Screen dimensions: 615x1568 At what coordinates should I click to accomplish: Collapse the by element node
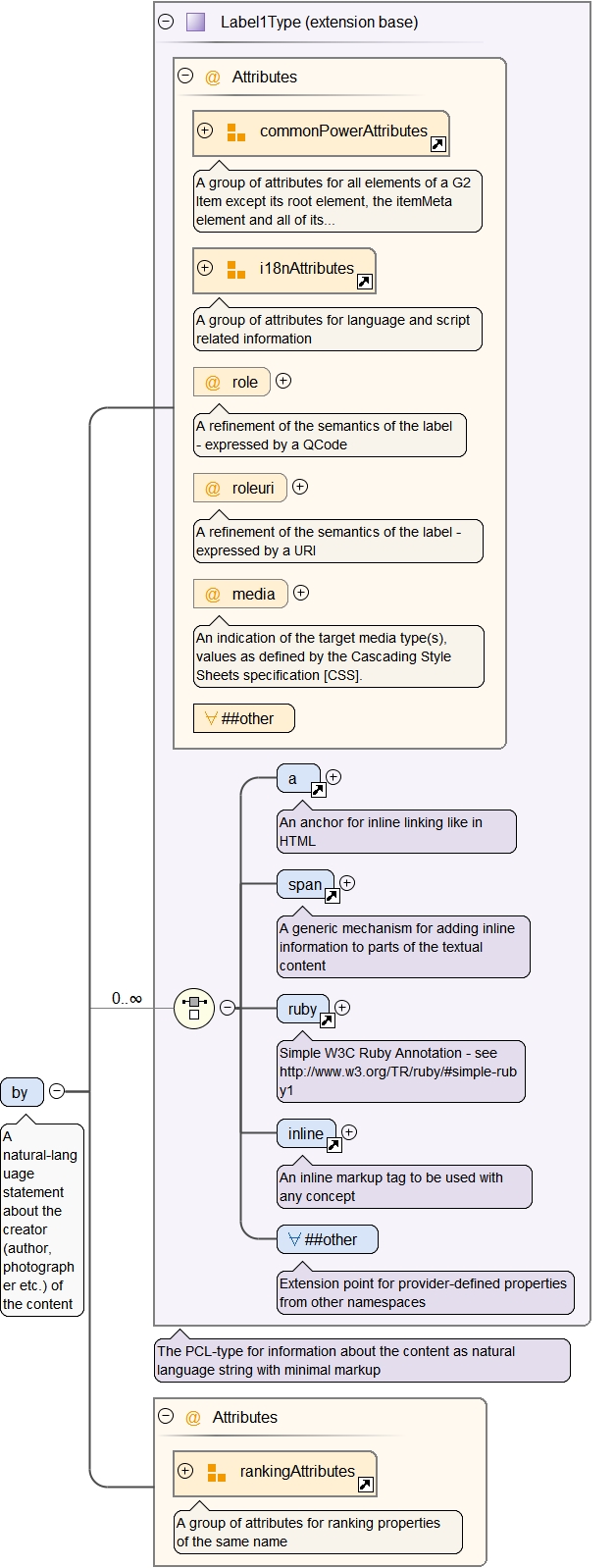pos(57,1091)
